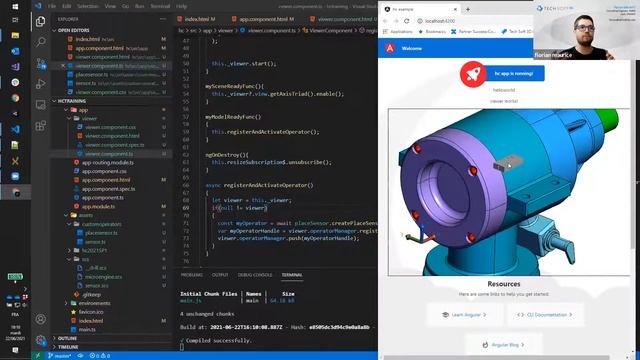Open the Selection menu
The width and height of the screenshot is (640, 360).
pos(88,6)
